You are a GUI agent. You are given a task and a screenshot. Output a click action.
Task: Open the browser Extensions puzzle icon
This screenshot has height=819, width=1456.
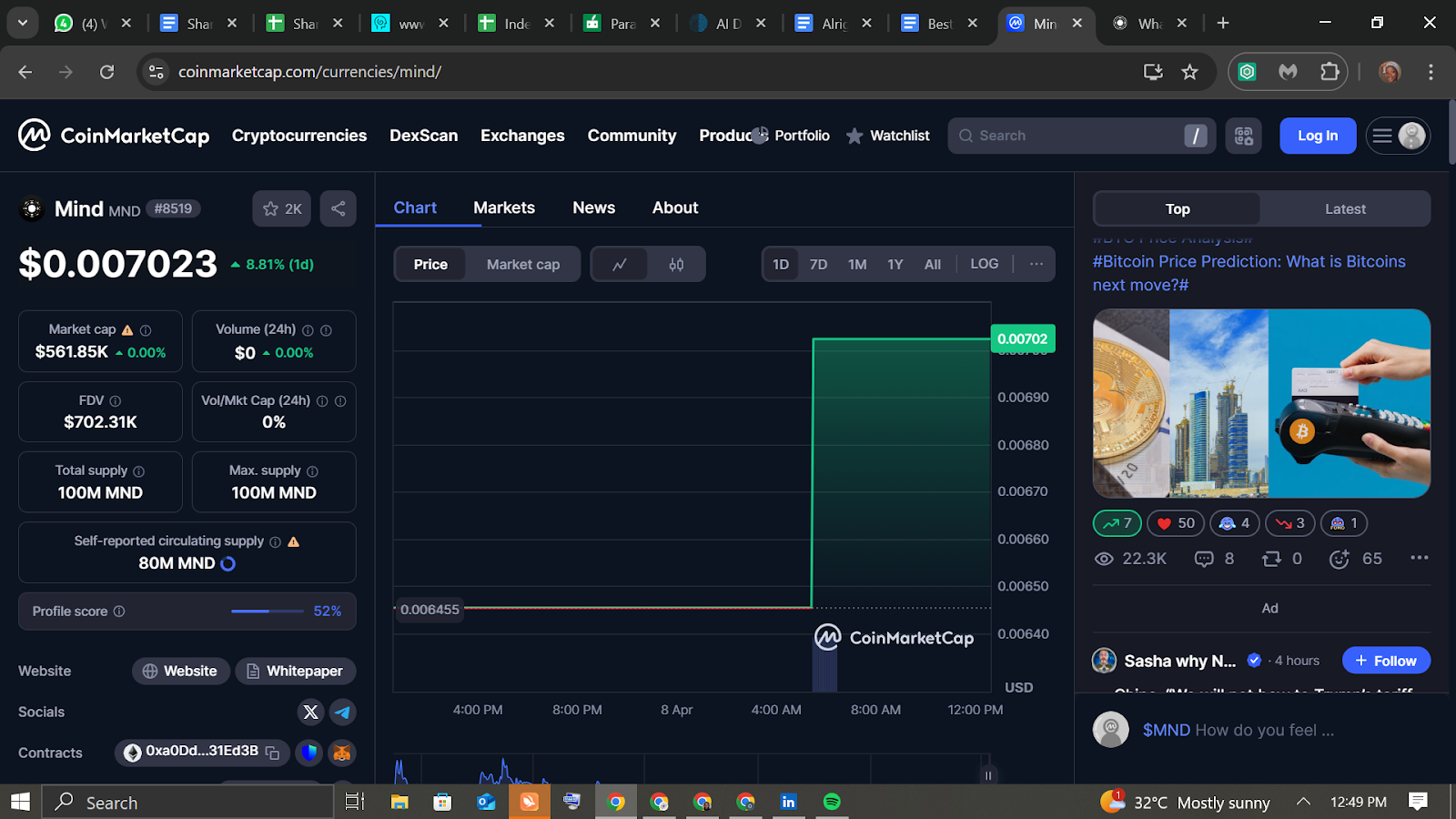(x=1330, y=72)
